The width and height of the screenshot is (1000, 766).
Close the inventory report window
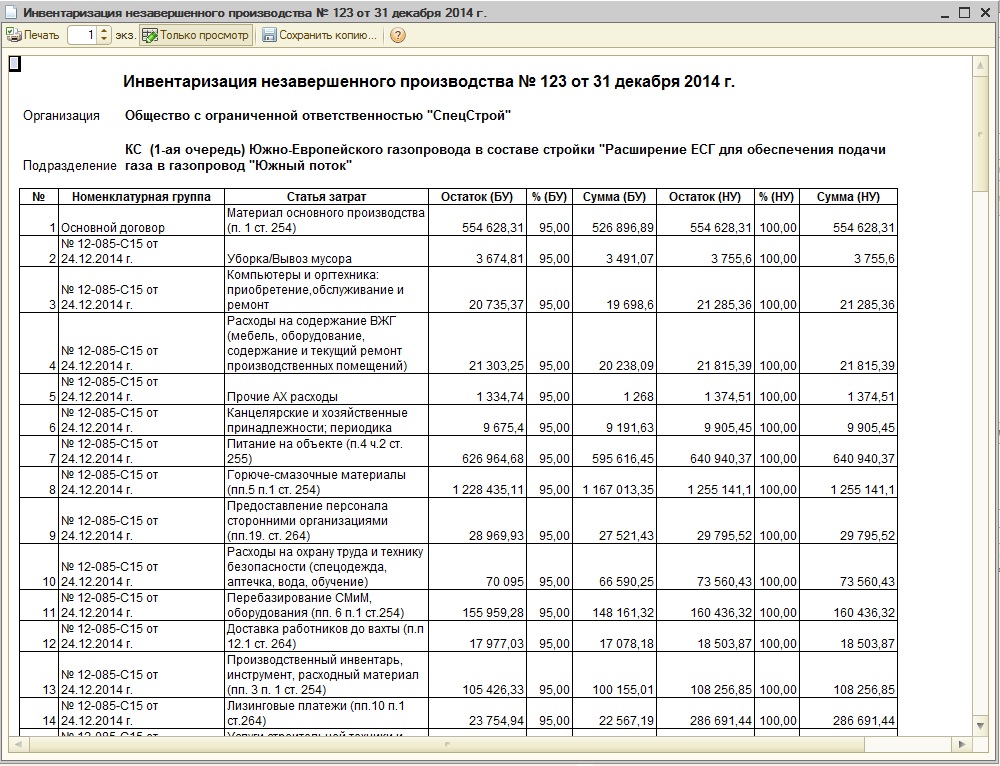pos(983,11)
